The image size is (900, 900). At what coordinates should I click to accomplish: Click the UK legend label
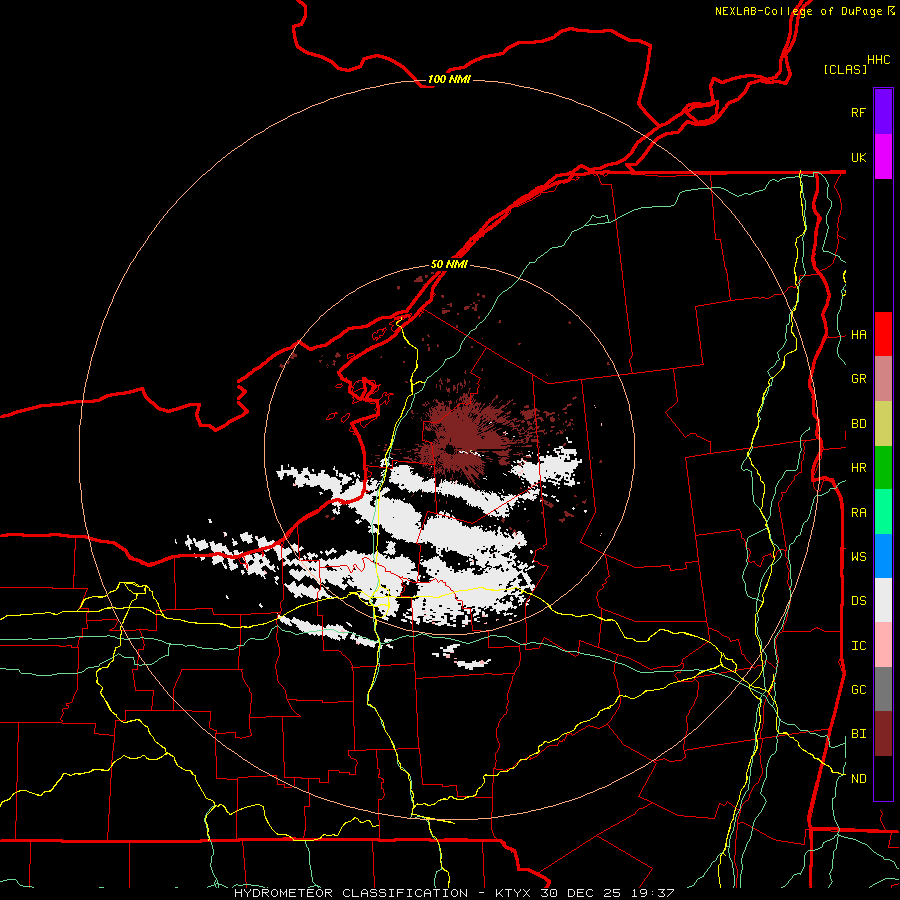[x=859, y=157]
